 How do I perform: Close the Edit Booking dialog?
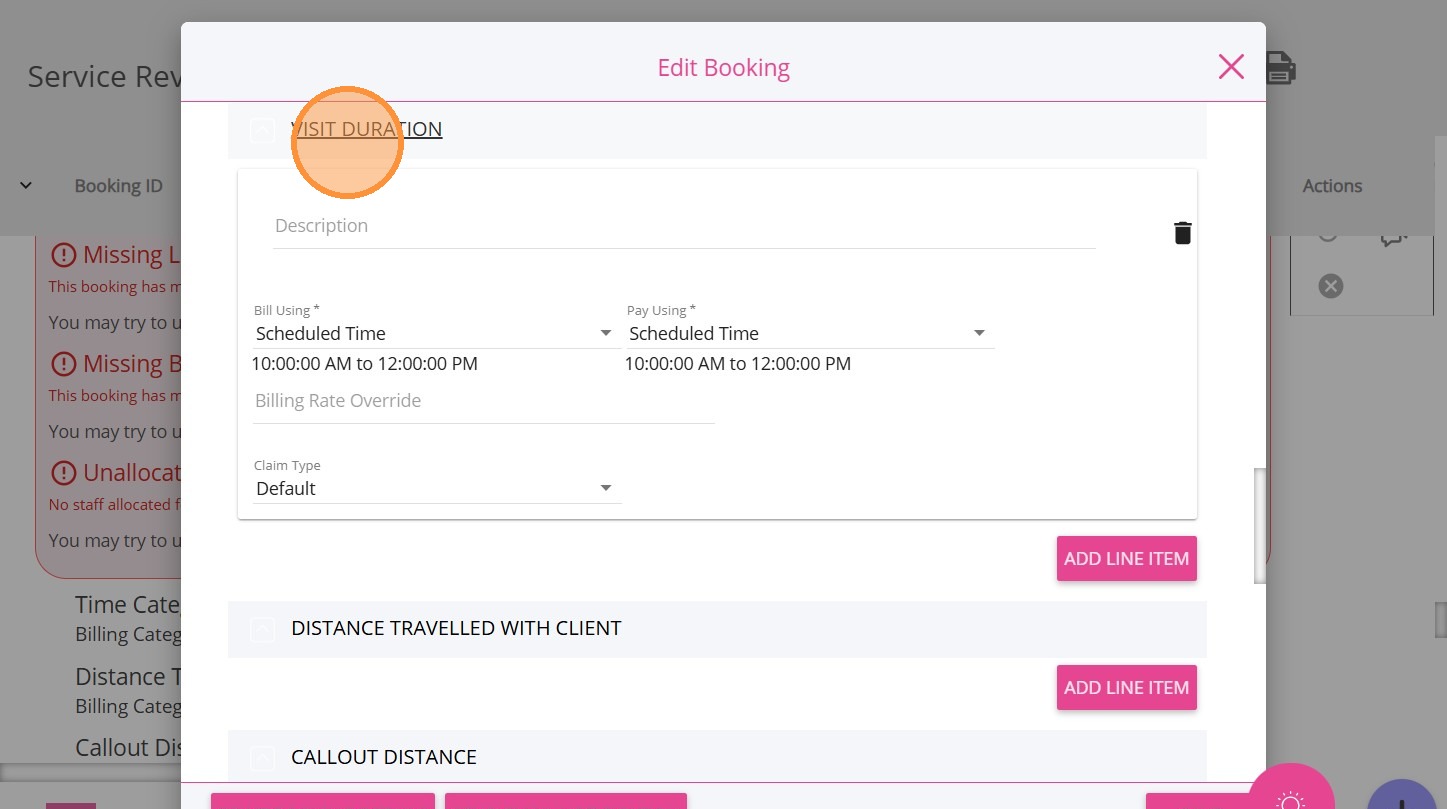coord(1231,67)
